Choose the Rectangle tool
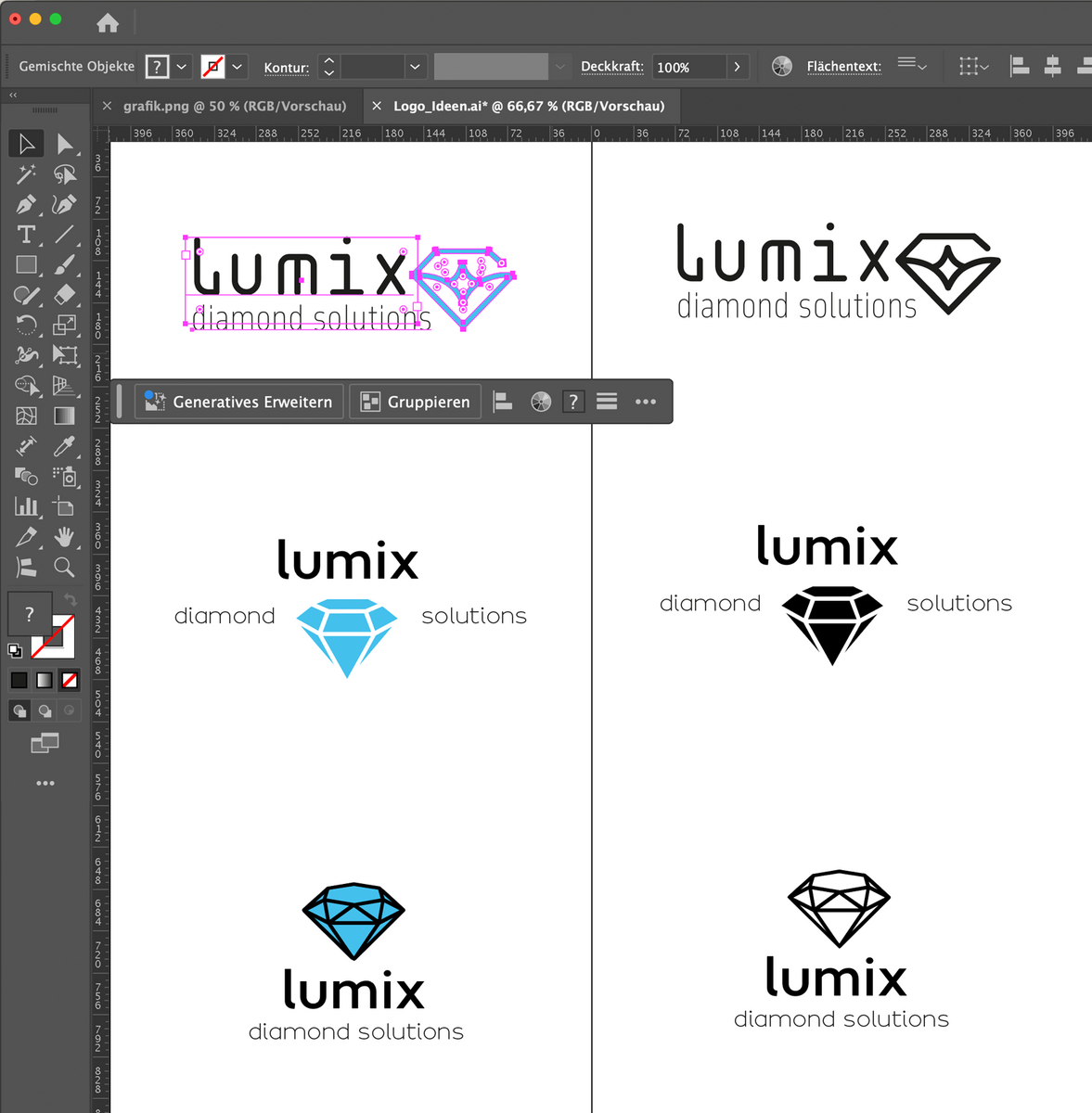 pyautogui.click(x=26, y=265)
